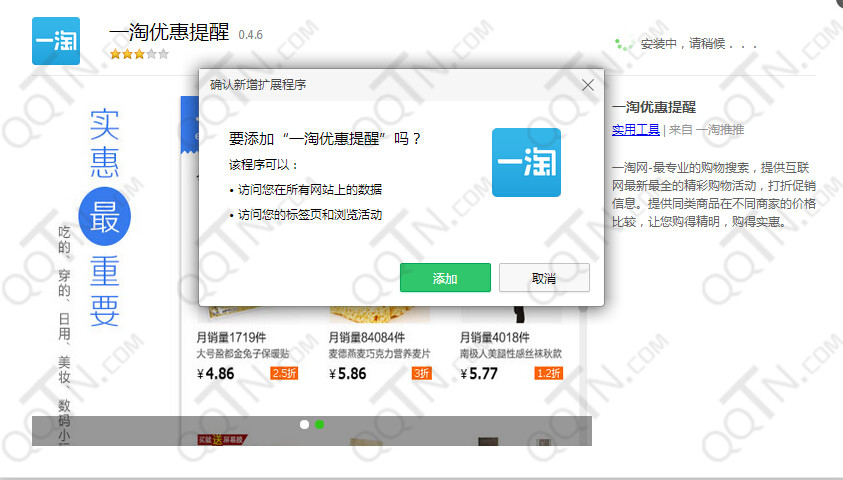The height and width of the screenshot is (480, 843).
Task: Click product name 南极人美腿性感丝袜秋款
Action: coord(511,354)
